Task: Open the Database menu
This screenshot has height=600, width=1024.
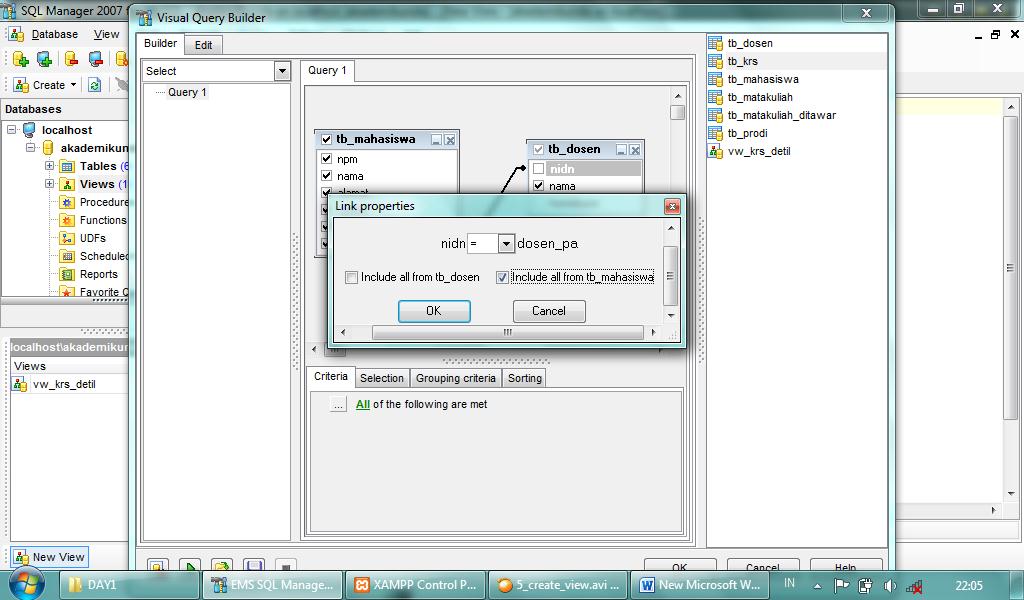Action: (55, 35)
